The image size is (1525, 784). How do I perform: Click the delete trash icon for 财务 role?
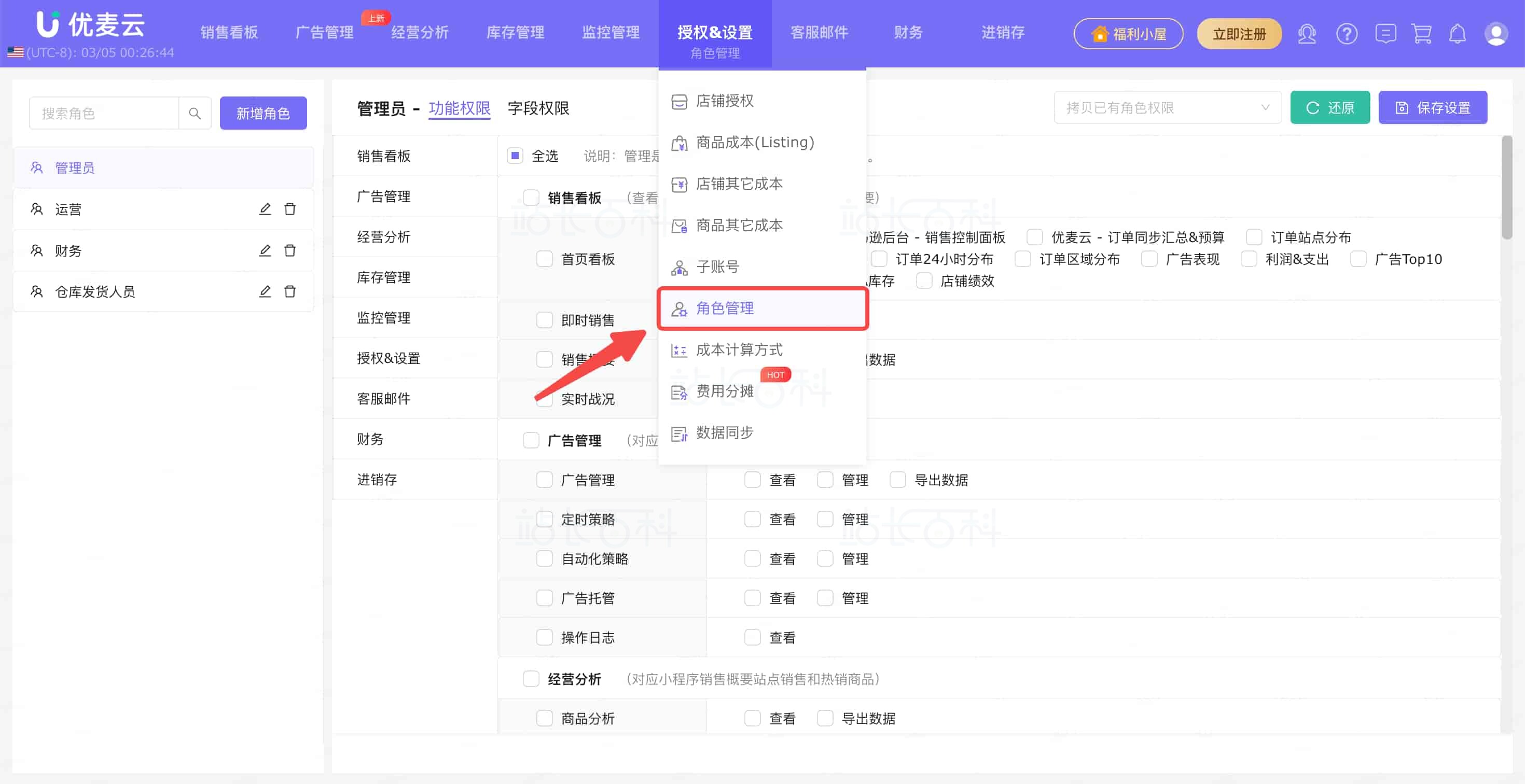(289, 250)
